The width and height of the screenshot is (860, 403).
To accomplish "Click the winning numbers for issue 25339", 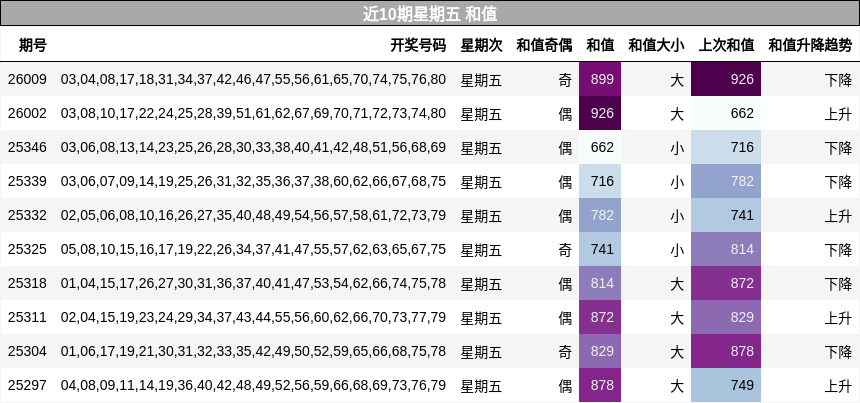I will 253,181.
